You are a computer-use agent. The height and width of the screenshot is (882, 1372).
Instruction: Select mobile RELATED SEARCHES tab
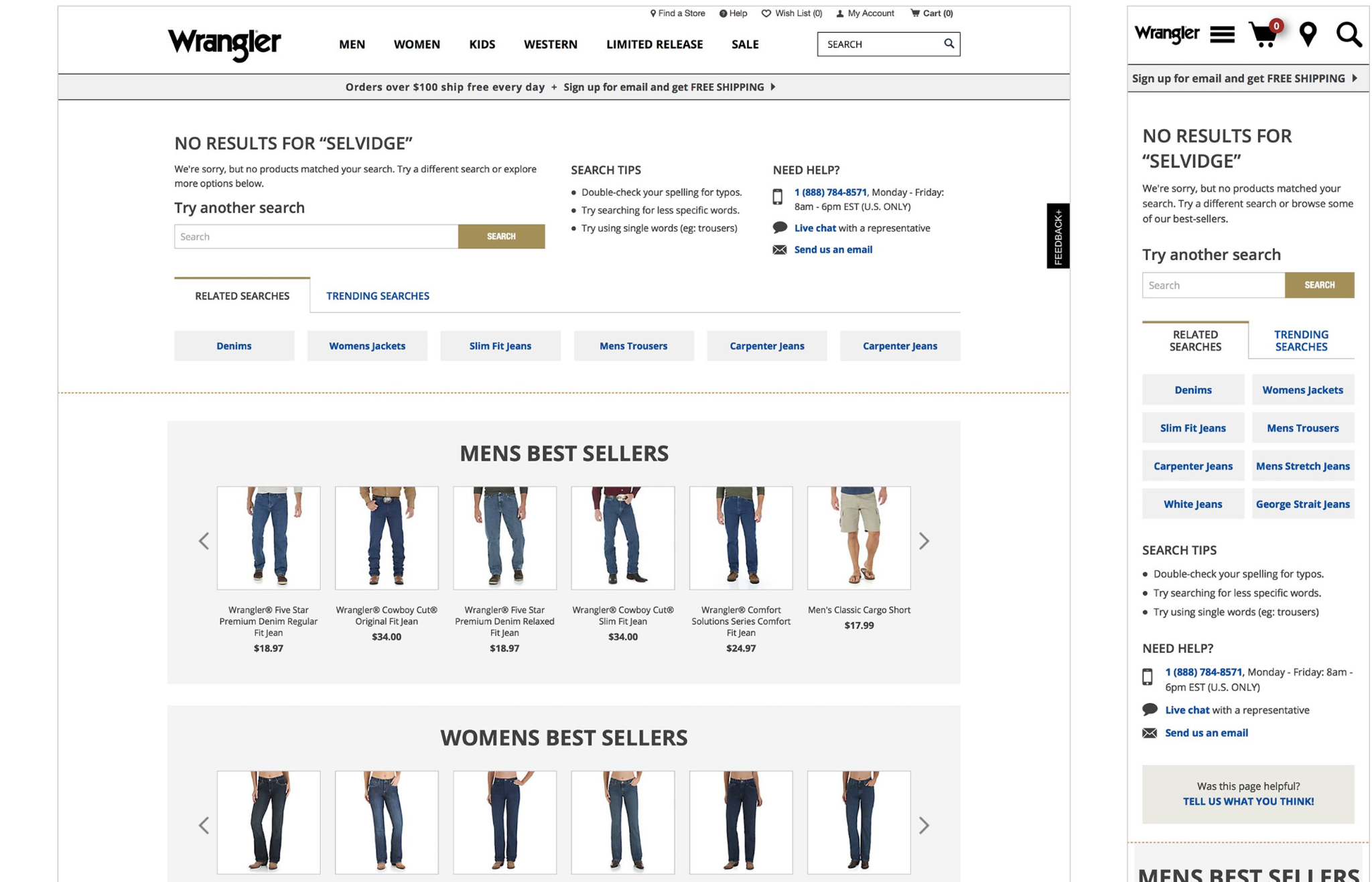click(x=1195, y=340)
